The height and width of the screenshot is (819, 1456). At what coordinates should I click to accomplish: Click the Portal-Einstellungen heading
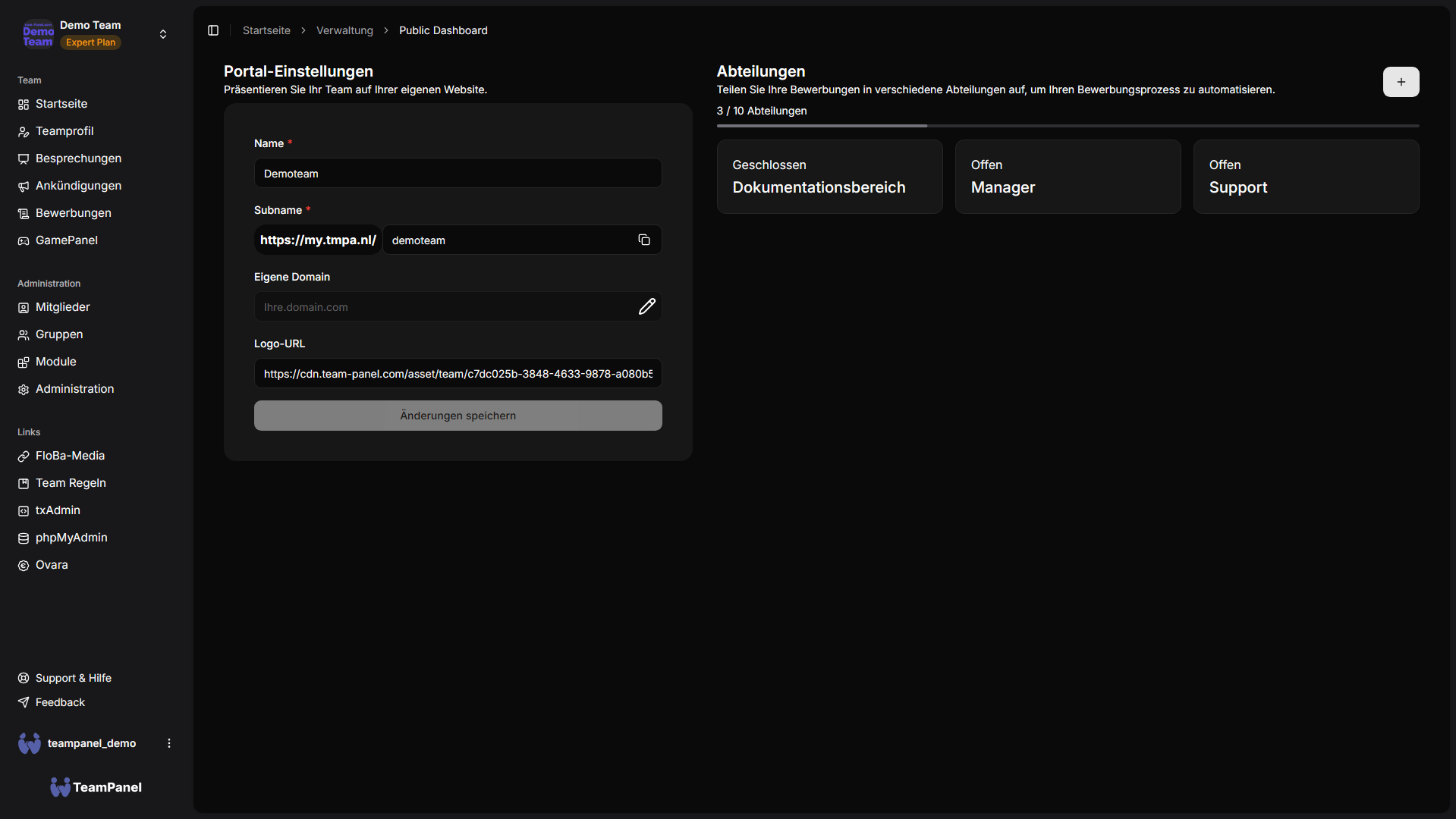point(298,71)
